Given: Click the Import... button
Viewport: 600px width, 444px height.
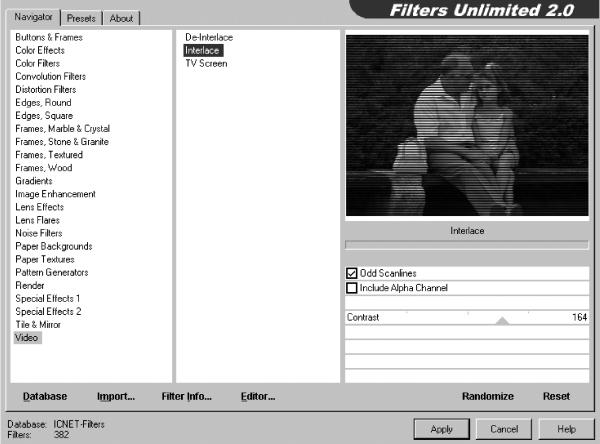Looking at the screenshot, I should pos(116,396).
